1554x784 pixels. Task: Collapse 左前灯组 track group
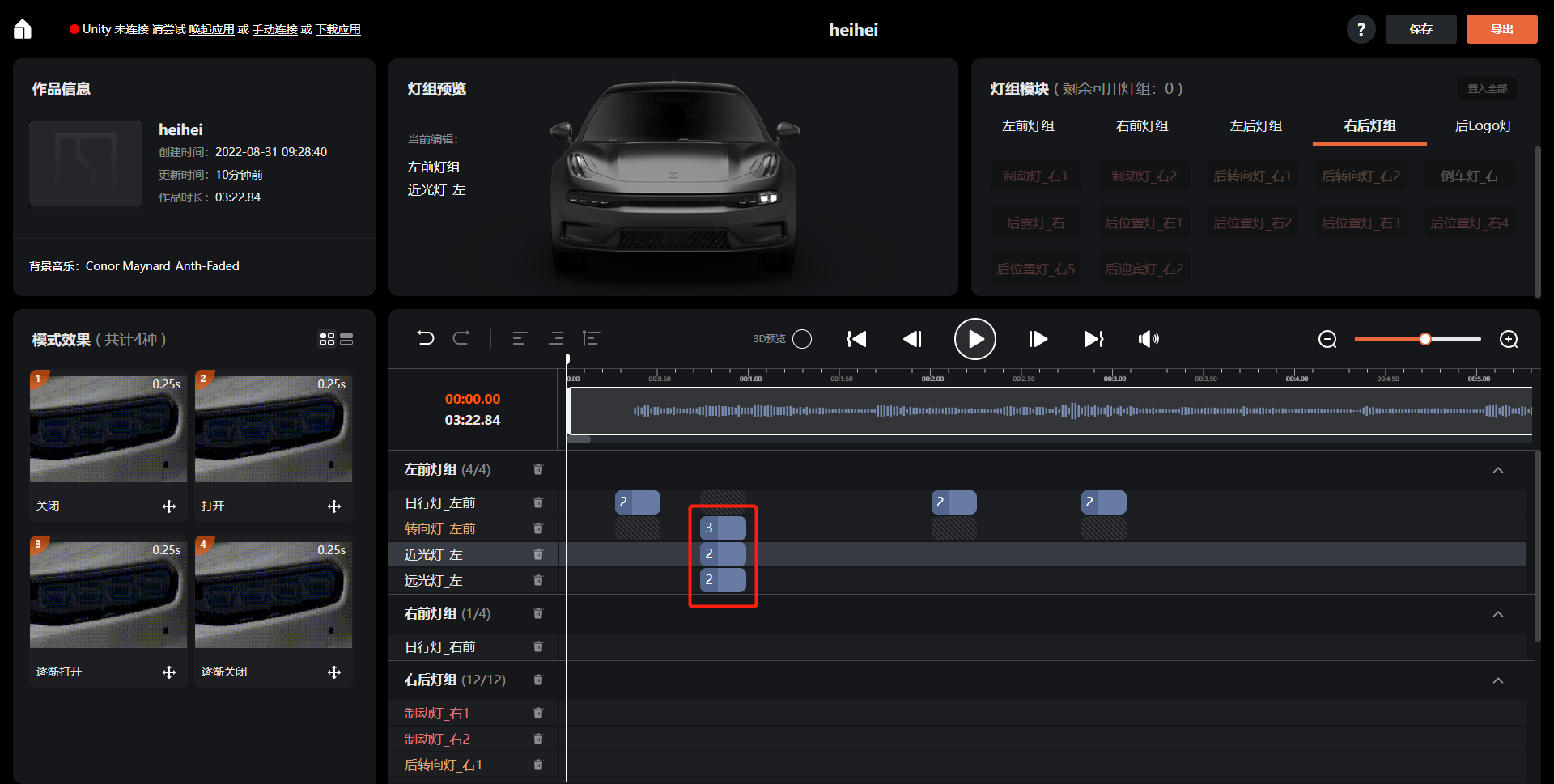(1498, 470)
